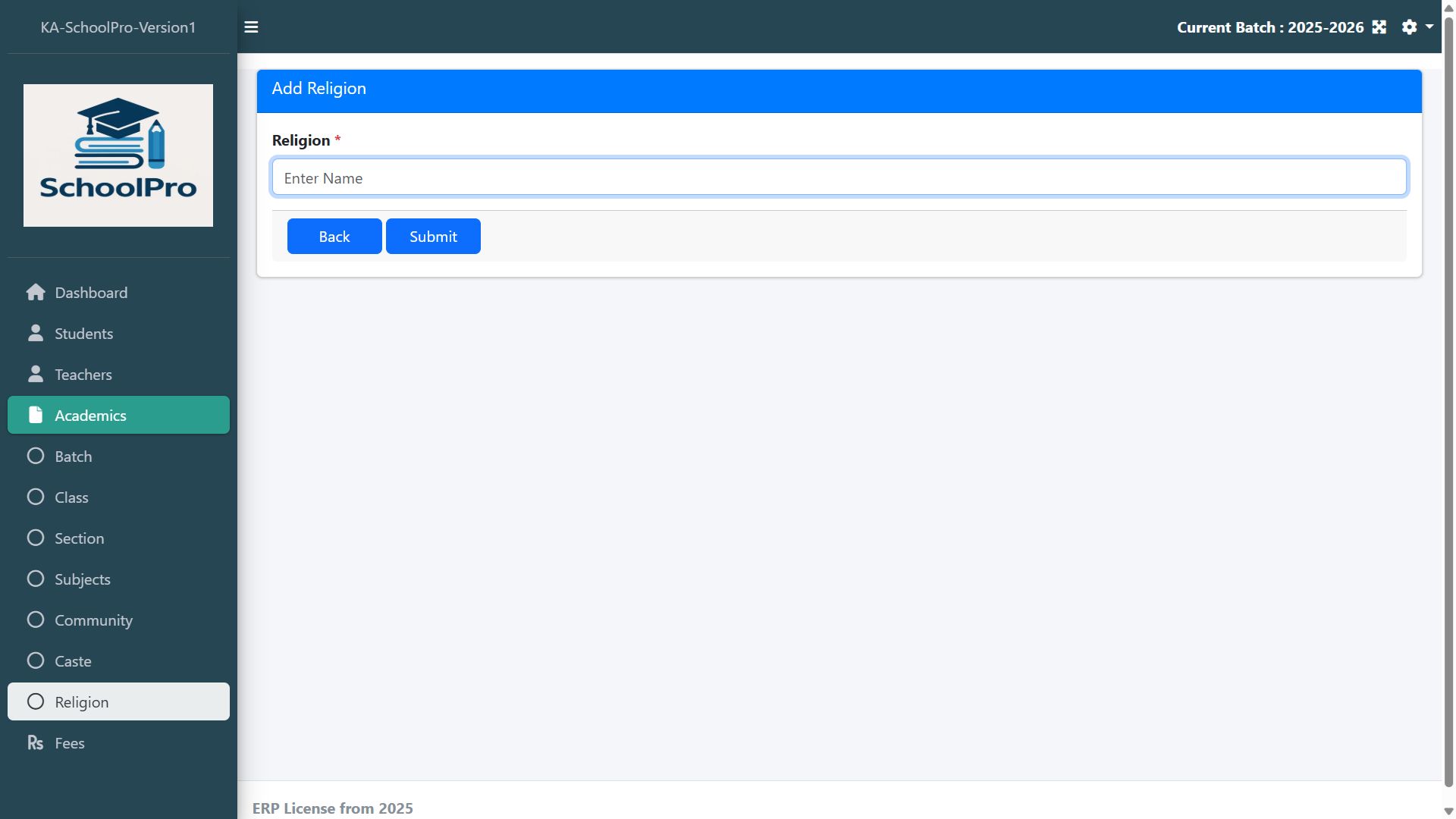Select the Batch circle bullet
Viewport: 1456px width, 819px height.
36,457
